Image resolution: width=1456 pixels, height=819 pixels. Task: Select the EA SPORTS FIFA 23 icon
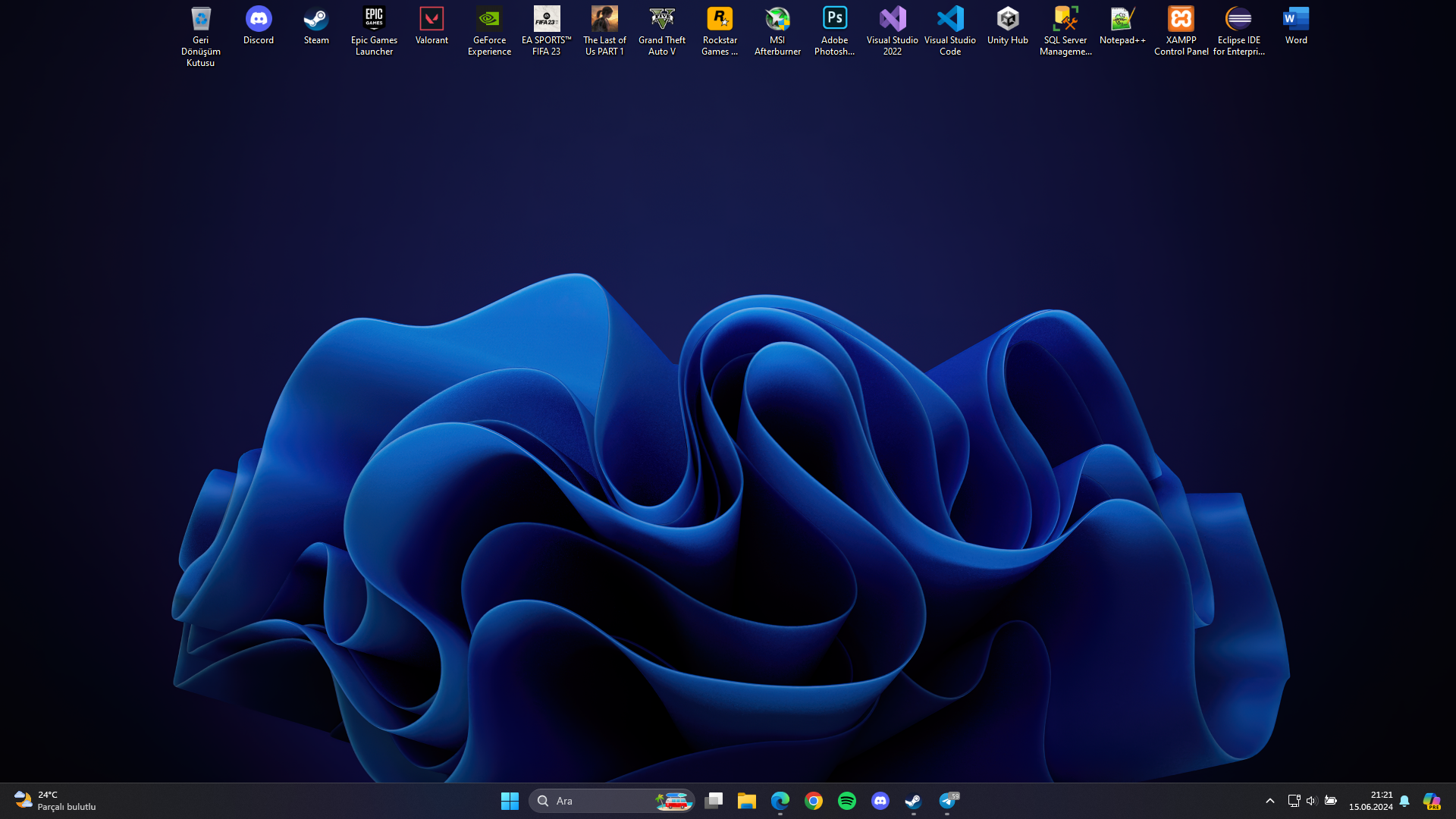(x=547, y=31)
